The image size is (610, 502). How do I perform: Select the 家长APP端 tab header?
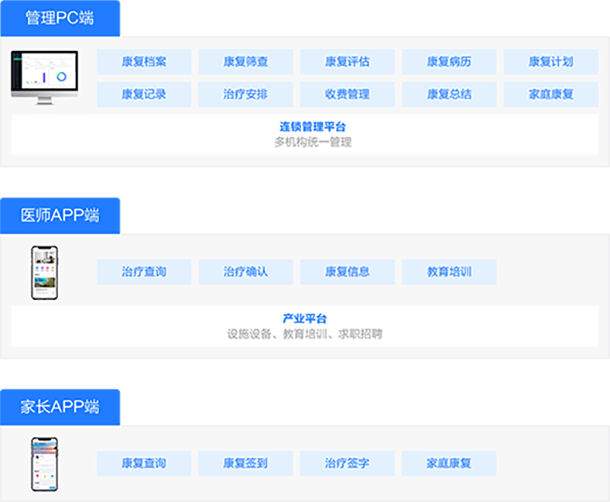click(x=62, y=406)
